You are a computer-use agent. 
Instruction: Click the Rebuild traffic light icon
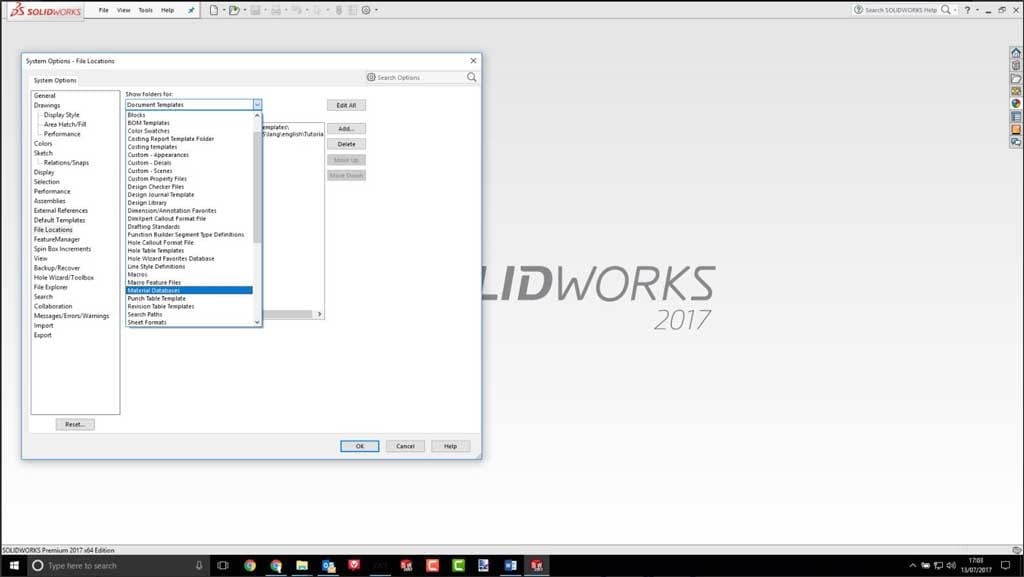[339, 10]
